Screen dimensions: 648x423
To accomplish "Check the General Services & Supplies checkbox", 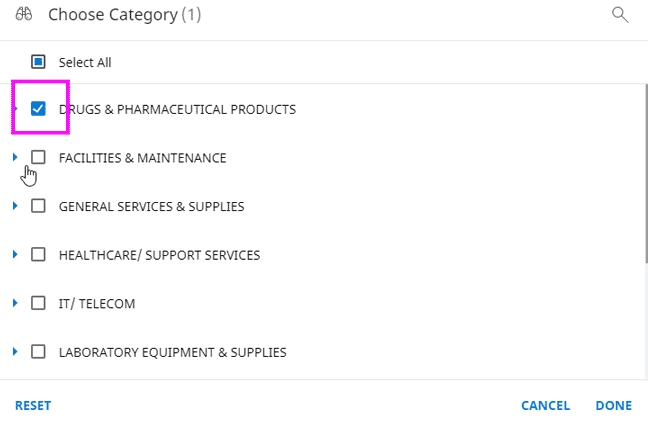I will [39, 206].
